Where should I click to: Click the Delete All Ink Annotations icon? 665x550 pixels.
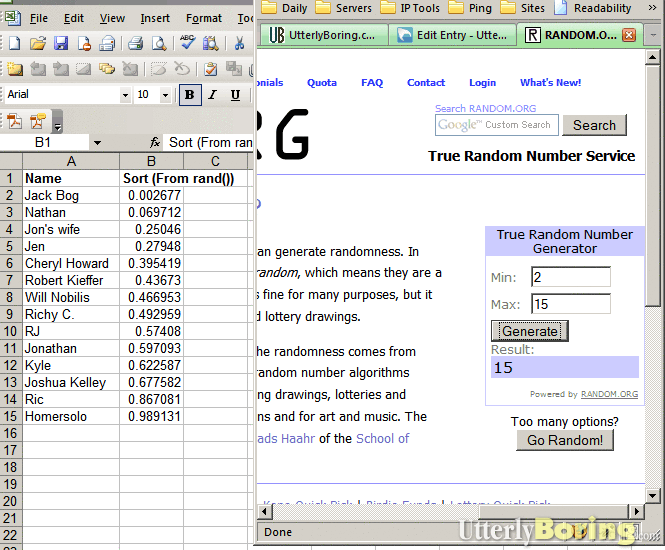[182, 68]
